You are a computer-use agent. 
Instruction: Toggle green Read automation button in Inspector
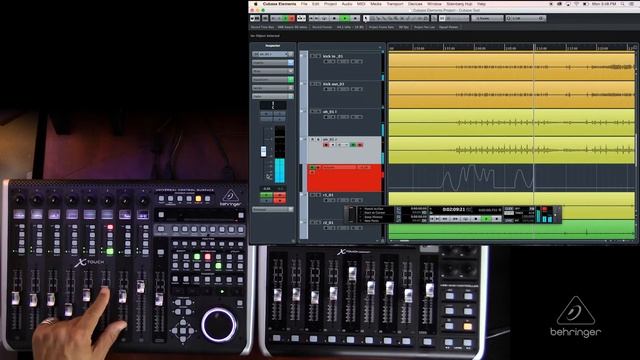point(266,194)
